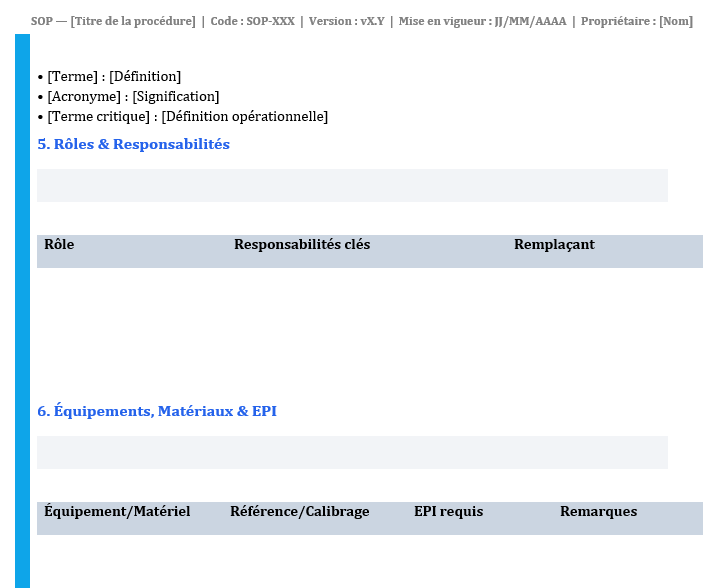Select the "Équipement/Matériel" column header
The image size is (723, 588).
pyautogui.click(x=117, y=512)
